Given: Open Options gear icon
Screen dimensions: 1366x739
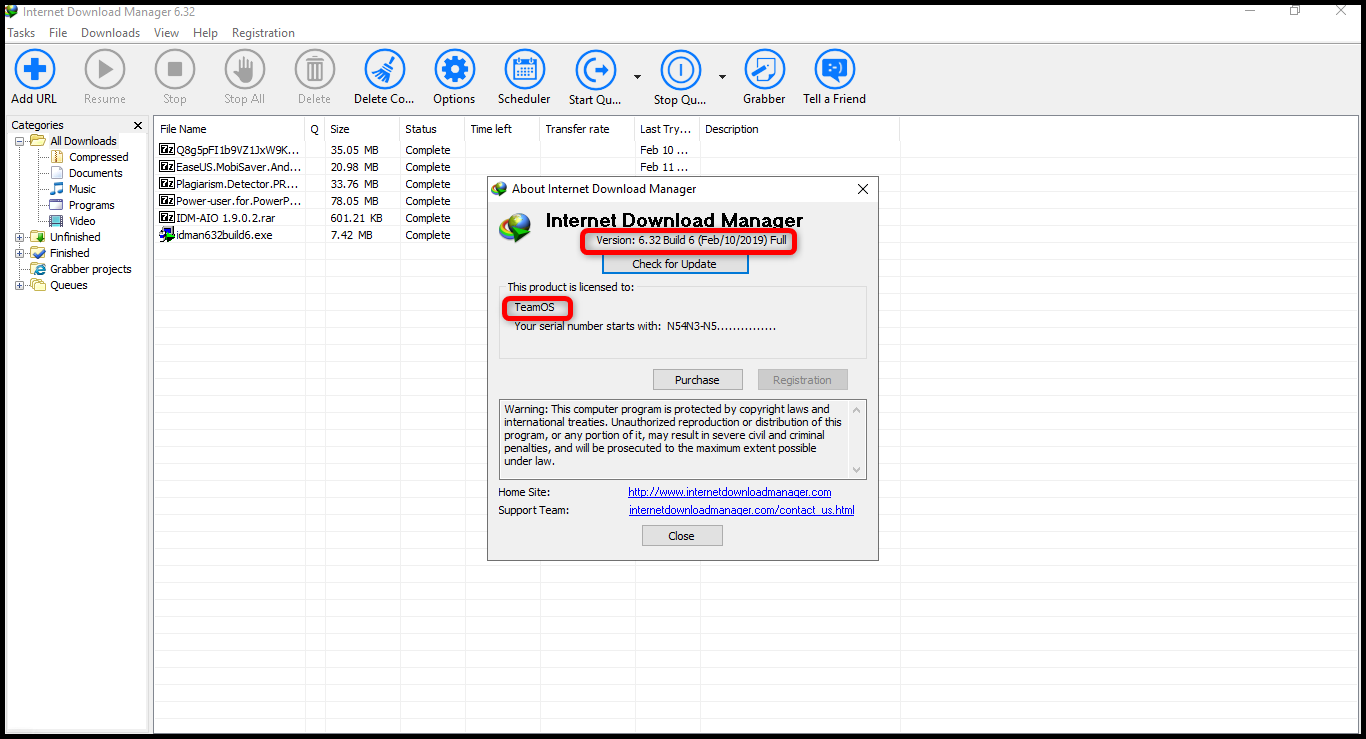Looking at the screenshot, I should [x=455, y=70].
